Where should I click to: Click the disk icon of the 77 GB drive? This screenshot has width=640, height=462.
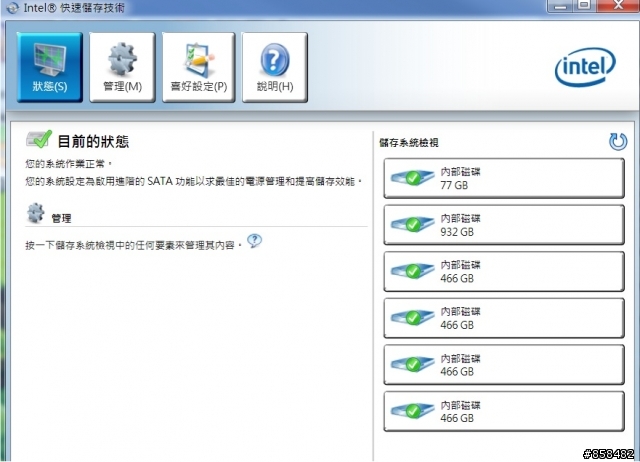tap(412, 178)
